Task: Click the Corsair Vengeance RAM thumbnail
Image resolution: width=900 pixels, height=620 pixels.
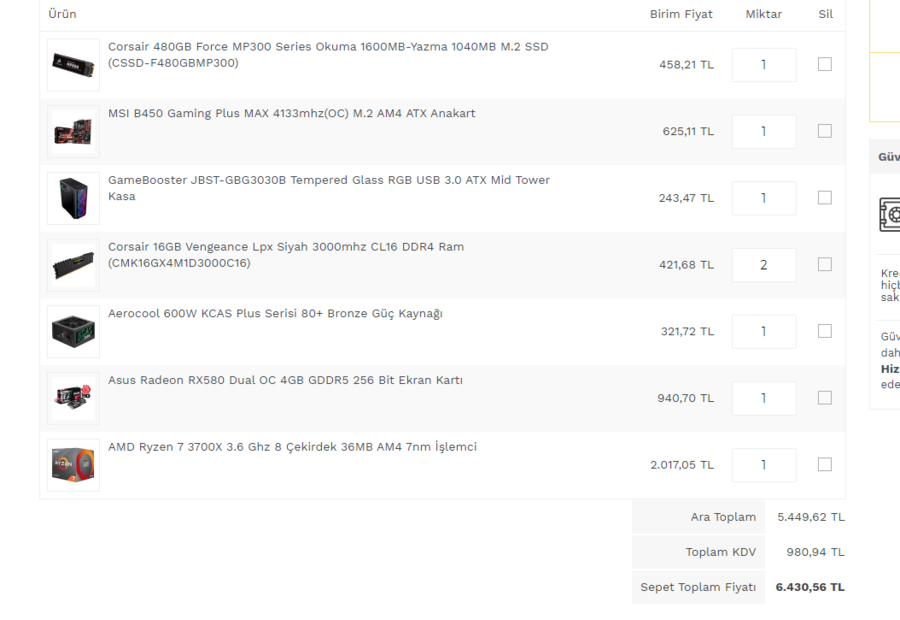Action: (x=73, y=265)
